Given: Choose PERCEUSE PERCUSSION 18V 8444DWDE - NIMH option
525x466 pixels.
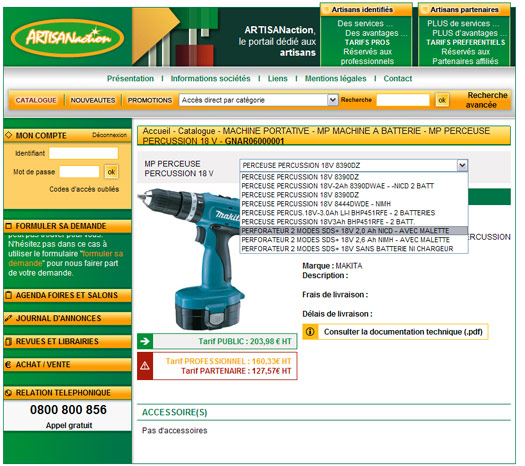Looking at the screenshot, I should point(316,204).
